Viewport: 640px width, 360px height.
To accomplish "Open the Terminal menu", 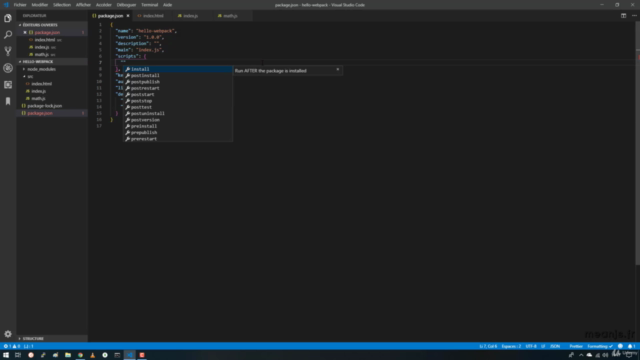I will [x=150, y=5].
